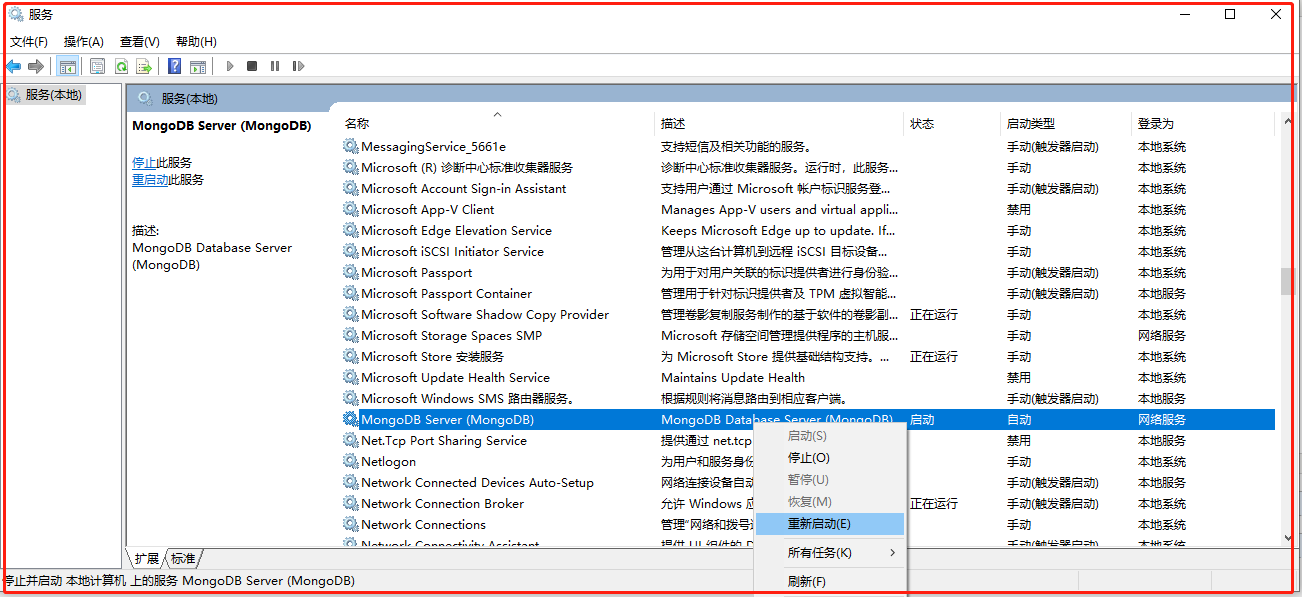Select Microsoft Edge Elevation Service row
1302x597 pixels.
tap(808, 230)
